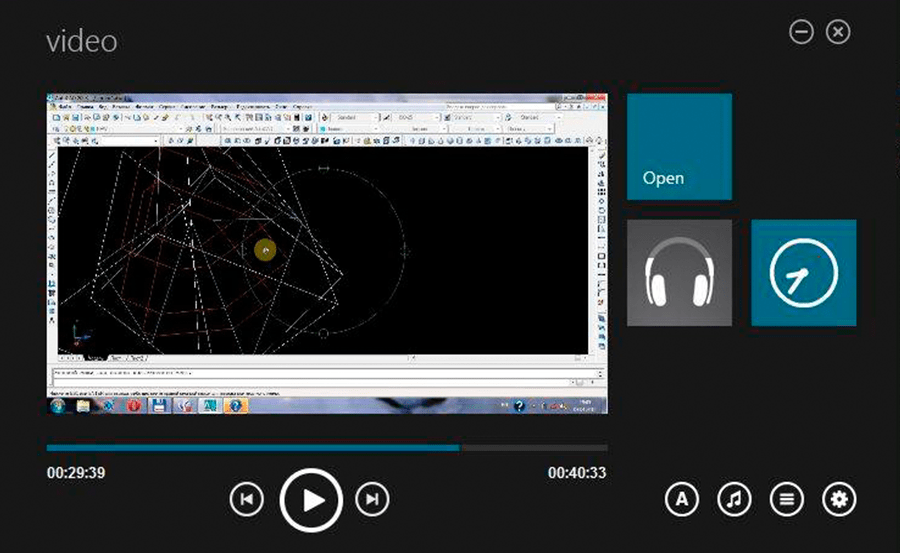900x553 pixels.
Task: Skip to the next video
Action: [372, 499]
